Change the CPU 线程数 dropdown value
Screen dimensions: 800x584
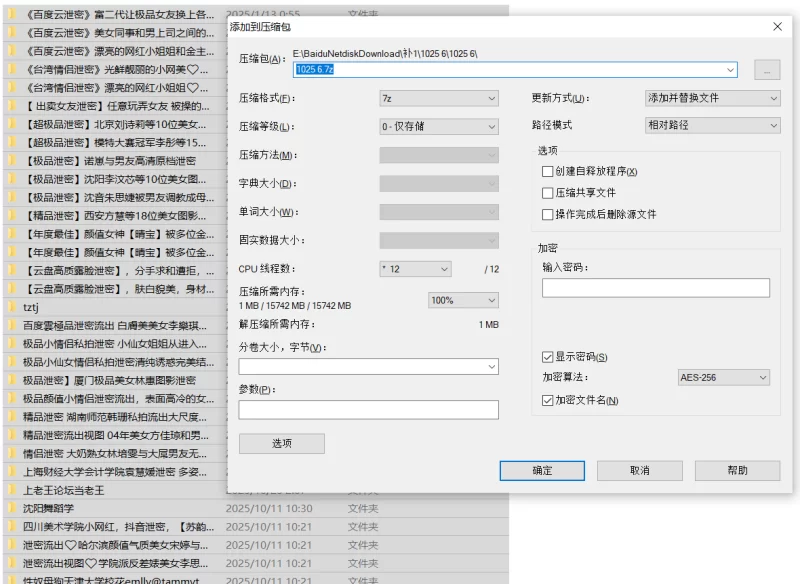point(415,269)
